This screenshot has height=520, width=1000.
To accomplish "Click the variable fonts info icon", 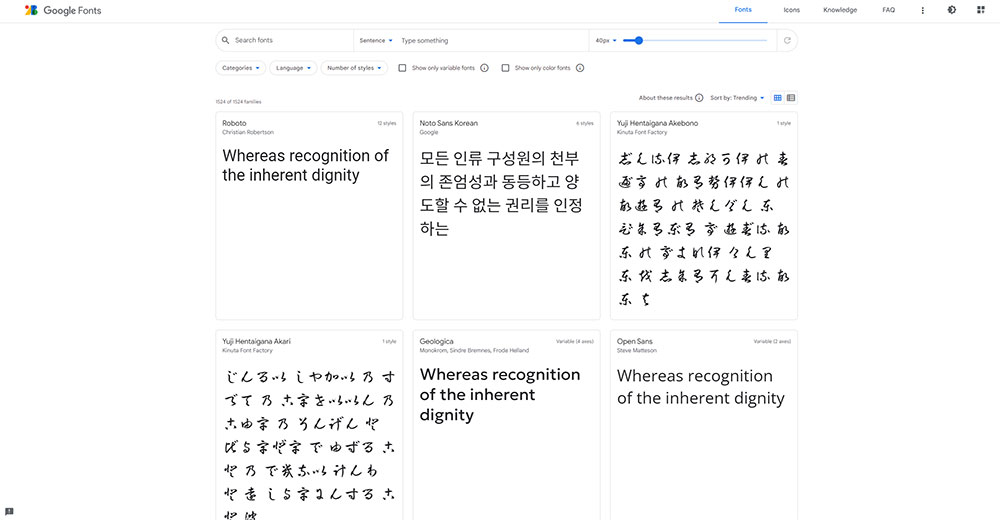I will click(484, 68).
